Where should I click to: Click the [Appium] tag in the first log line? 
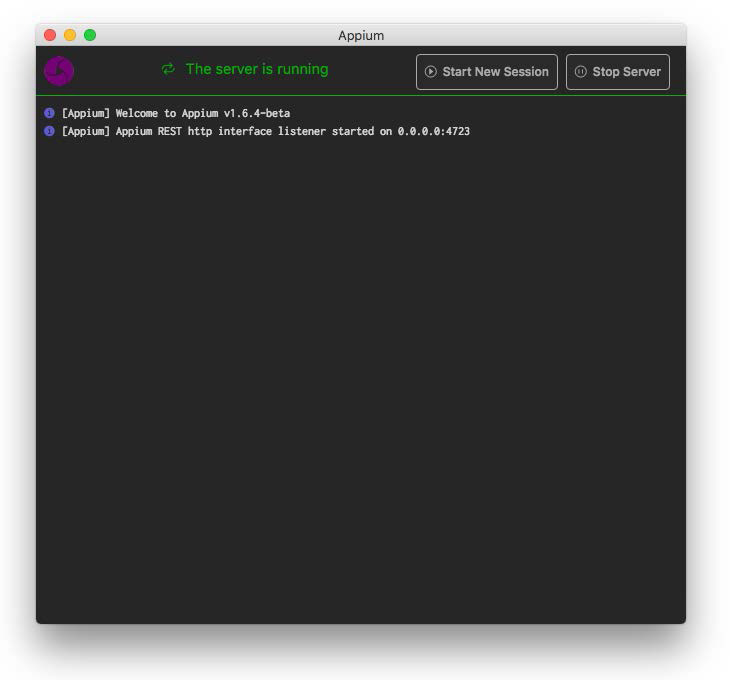[85, 114]
